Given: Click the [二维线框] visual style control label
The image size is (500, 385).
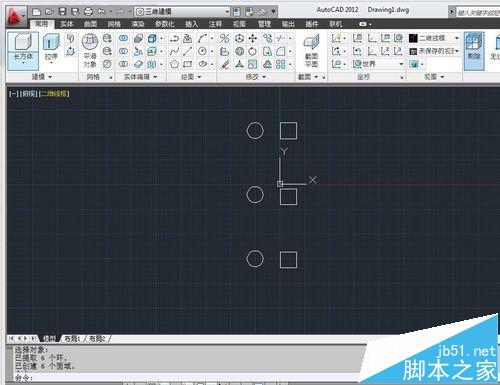Looking at the screenshot, I should click(54, 94).
